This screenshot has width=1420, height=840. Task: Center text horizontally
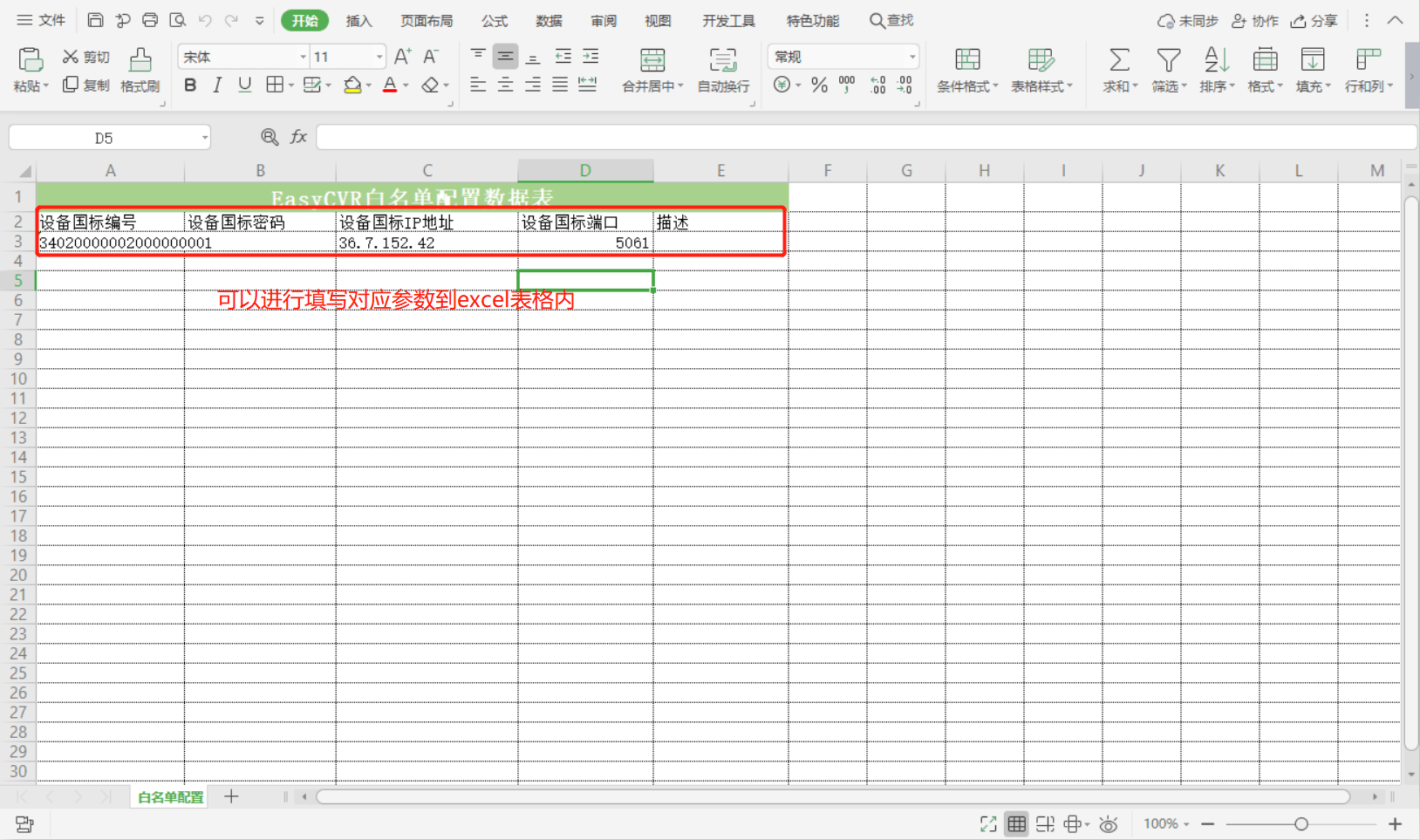(x=505, y=85)
